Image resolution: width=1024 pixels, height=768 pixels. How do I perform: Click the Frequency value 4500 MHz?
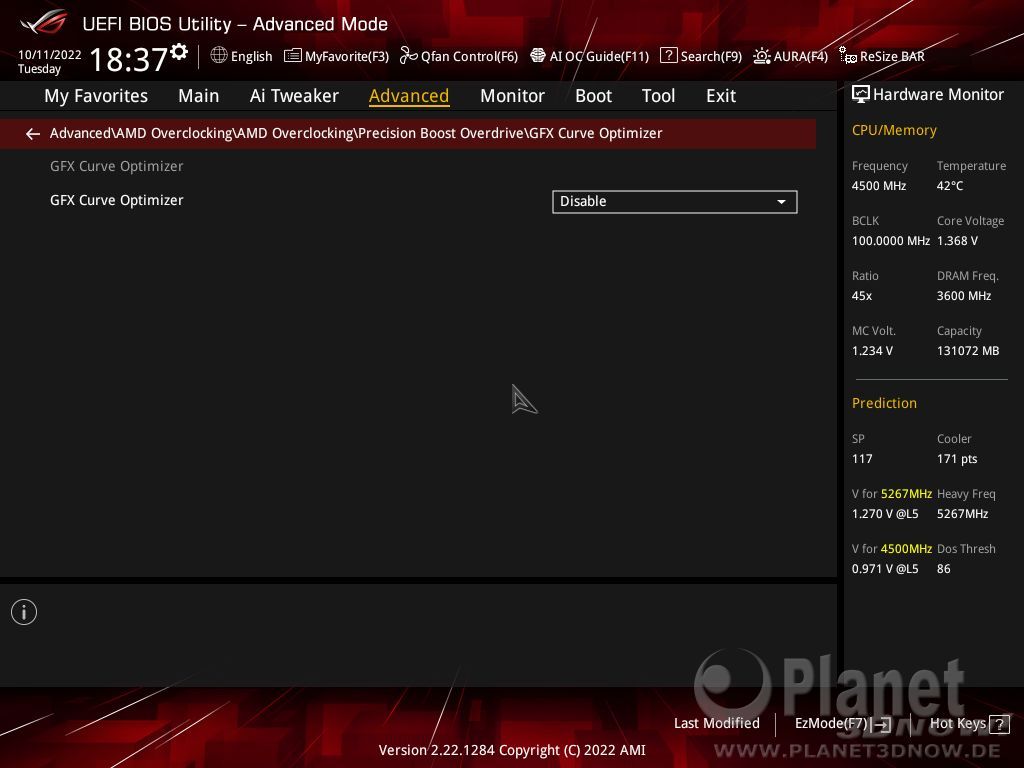[x=879, y=186]
